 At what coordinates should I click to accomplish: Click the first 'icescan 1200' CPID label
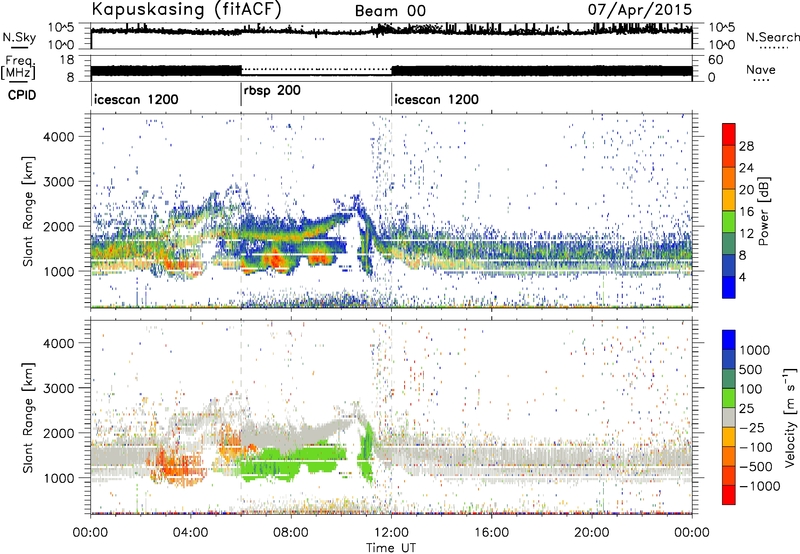[136, 99]
